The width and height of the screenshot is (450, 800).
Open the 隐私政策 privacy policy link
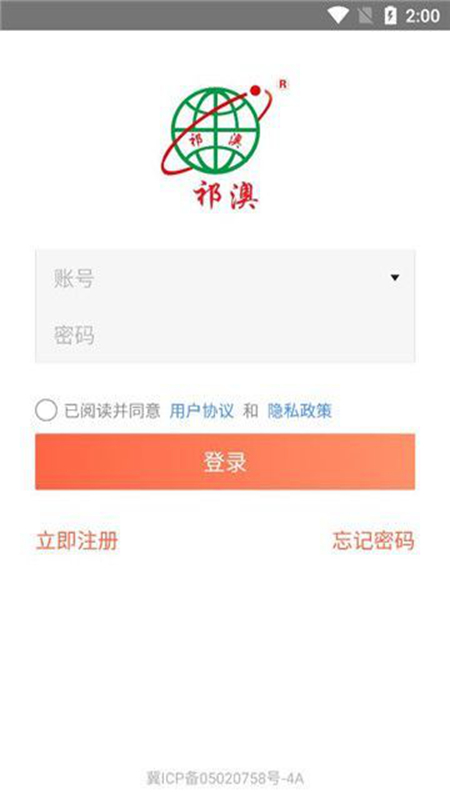300,410
